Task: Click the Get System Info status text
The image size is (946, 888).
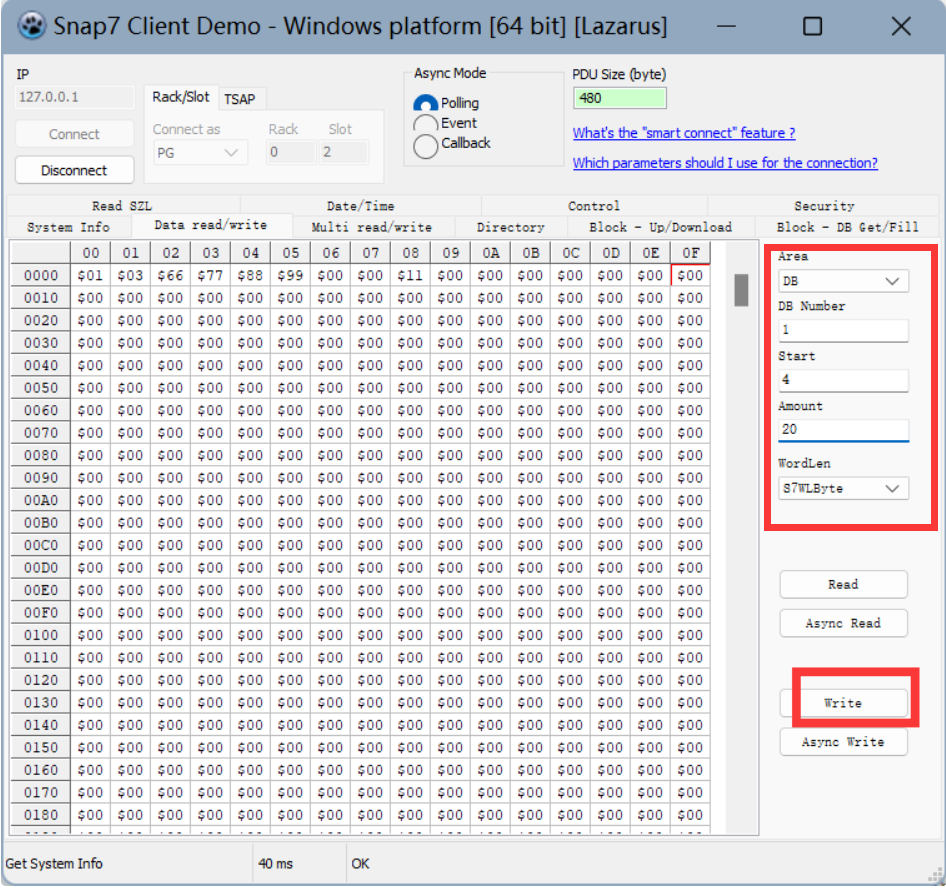Action: pos(54,864)
